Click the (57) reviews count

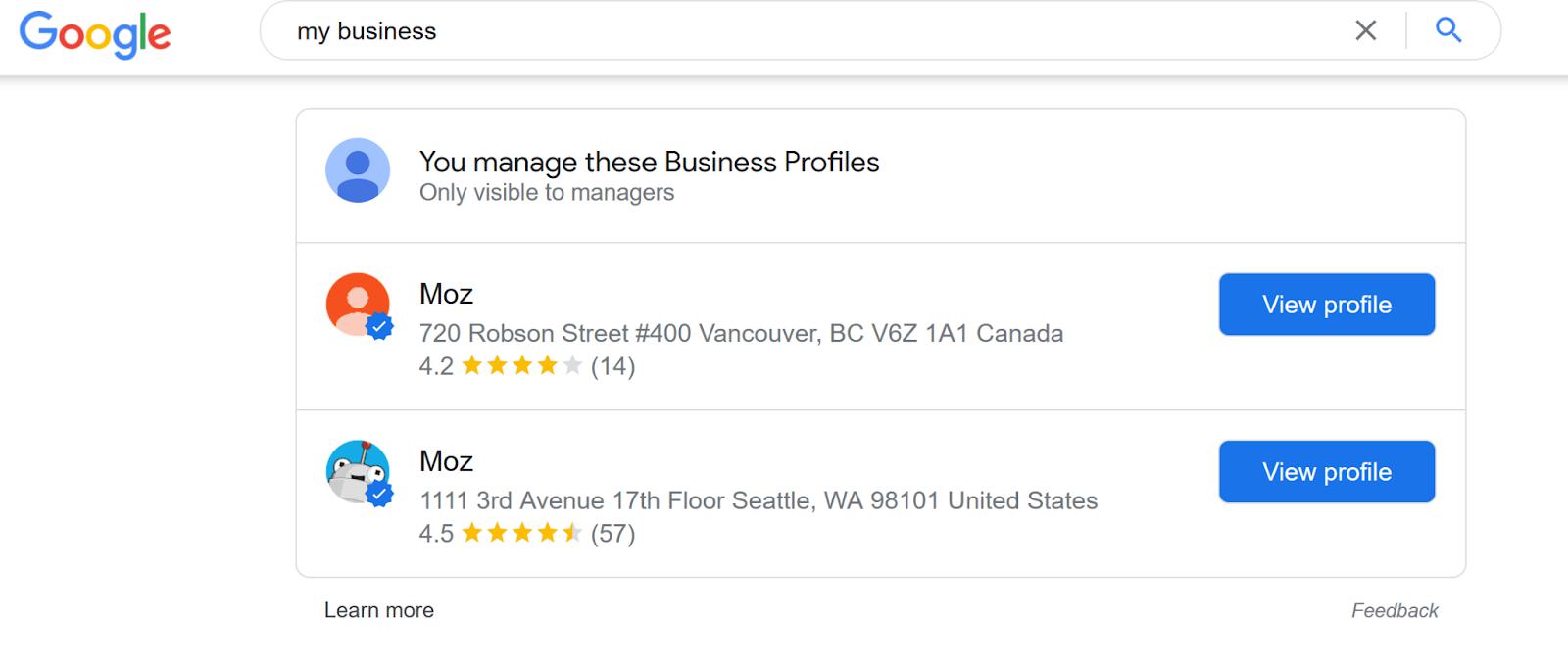[x=612, y=534]
